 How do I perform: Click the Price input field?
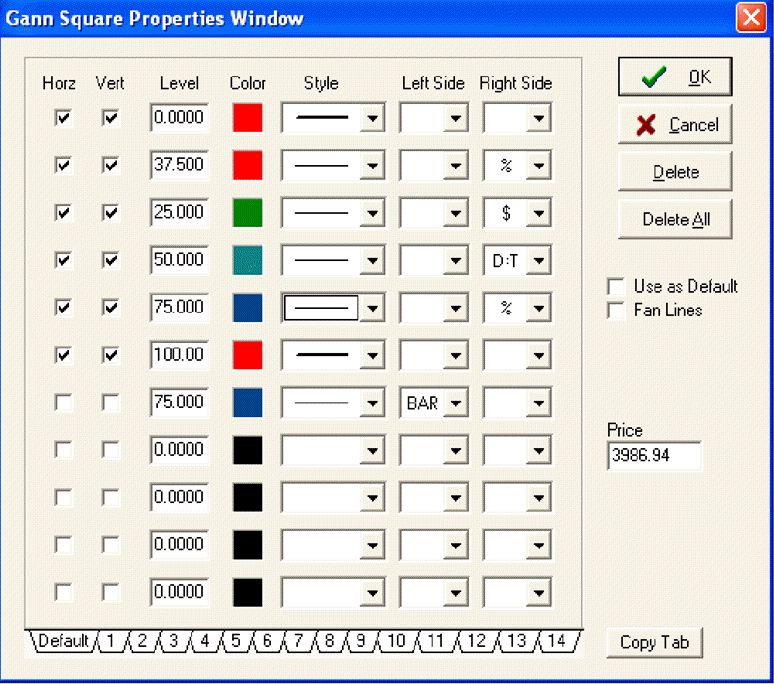click(x=654, y=457)
